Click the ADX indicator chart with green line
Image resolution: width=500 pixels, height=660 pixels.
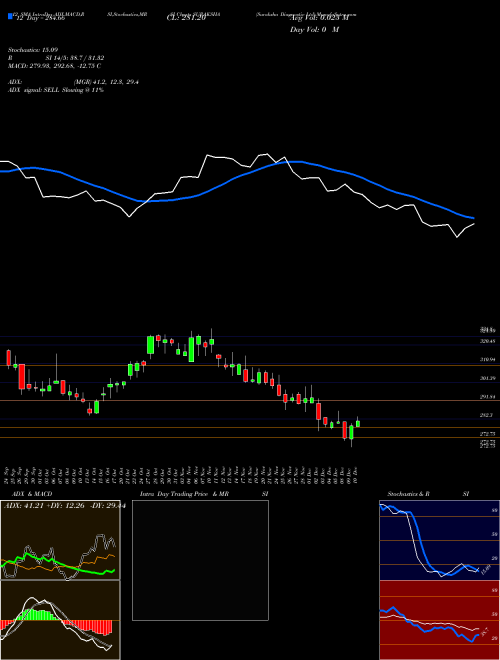[x=60, y=540]
